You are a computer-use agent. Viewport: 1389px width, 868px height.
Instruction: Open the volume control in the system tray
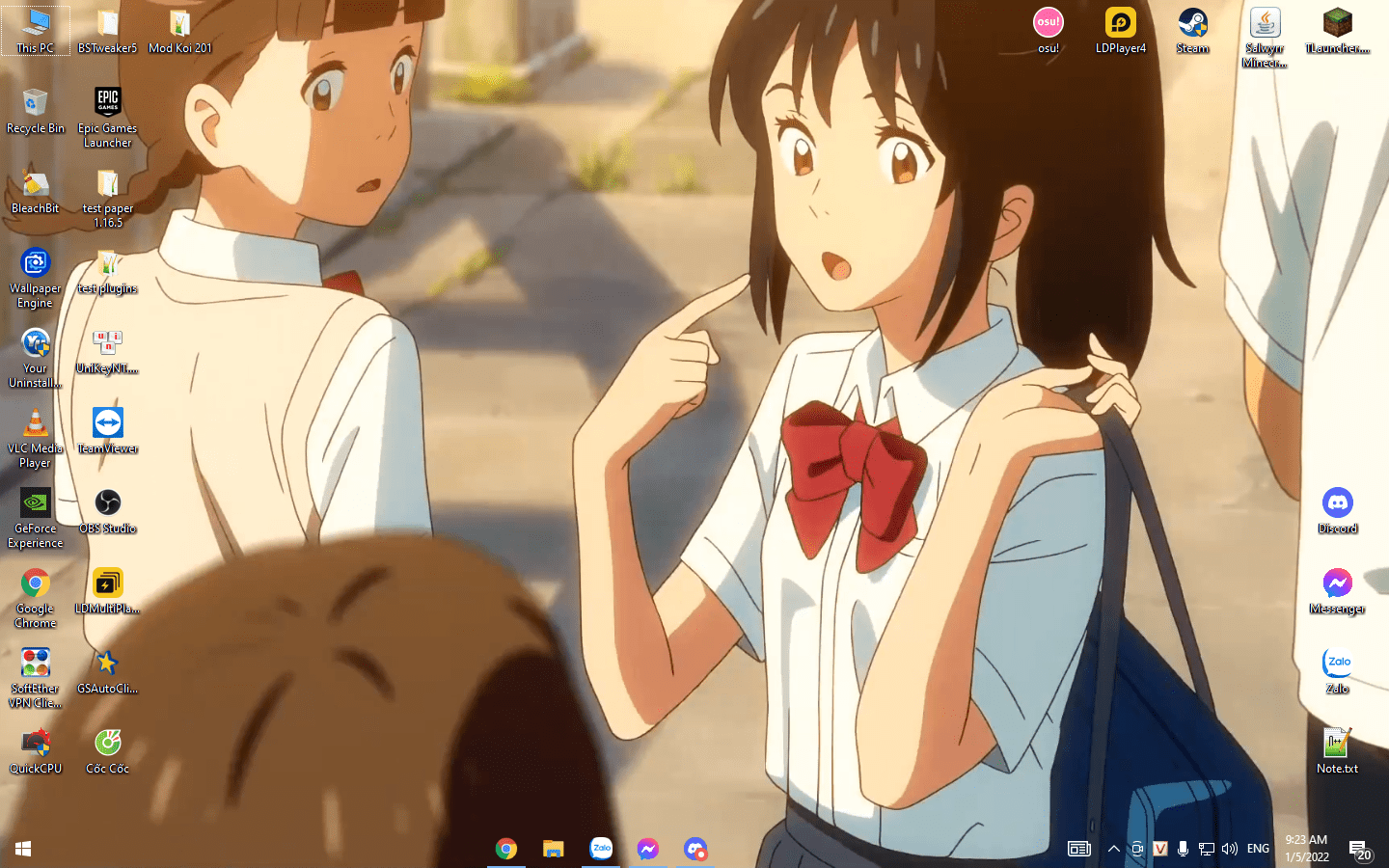click(x=1229, y=849)
